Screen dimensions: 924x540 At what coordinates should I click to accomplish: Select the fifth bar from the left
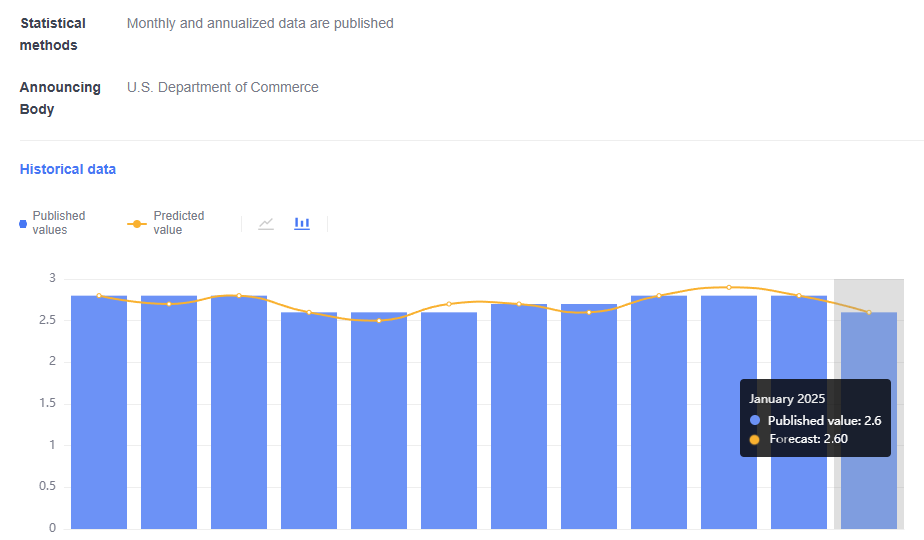click(379, 420)
